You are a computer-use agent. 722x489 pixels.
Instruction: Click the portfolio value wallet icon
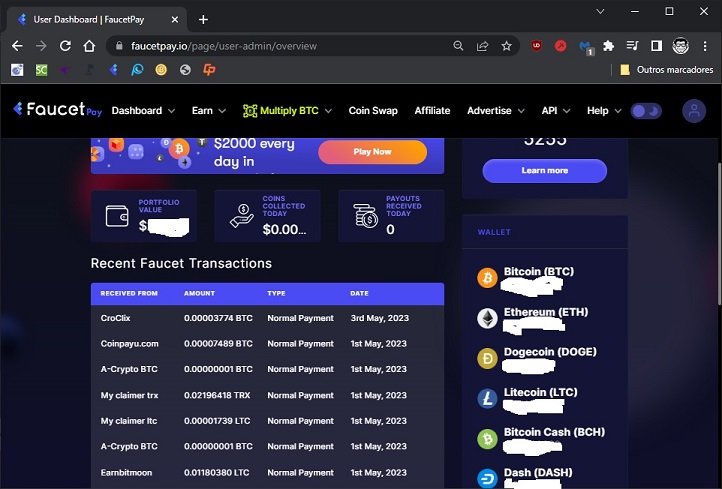[x=117, y=216]
